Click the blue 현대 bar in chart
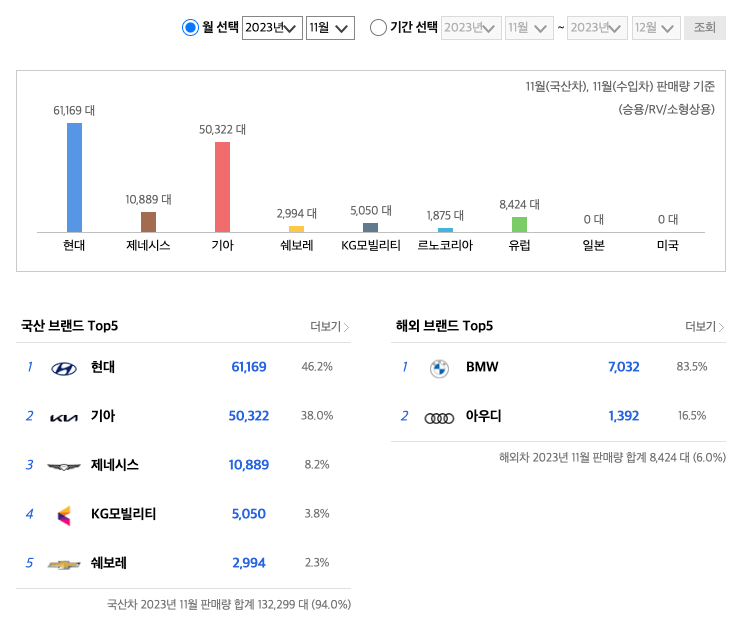The width and height of the screenshot is (750, 625). [74, 178]
